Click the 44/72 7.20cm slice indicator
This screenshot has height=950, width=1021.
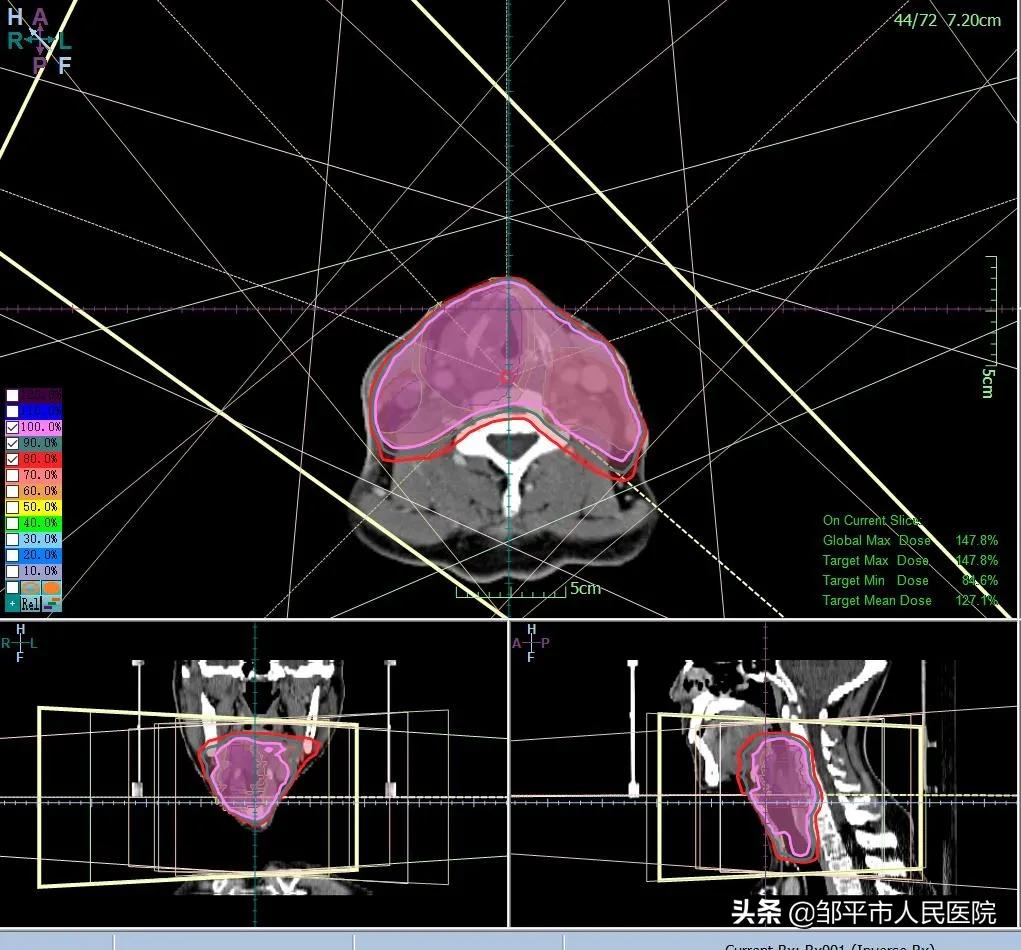click(x=947, y=20)
